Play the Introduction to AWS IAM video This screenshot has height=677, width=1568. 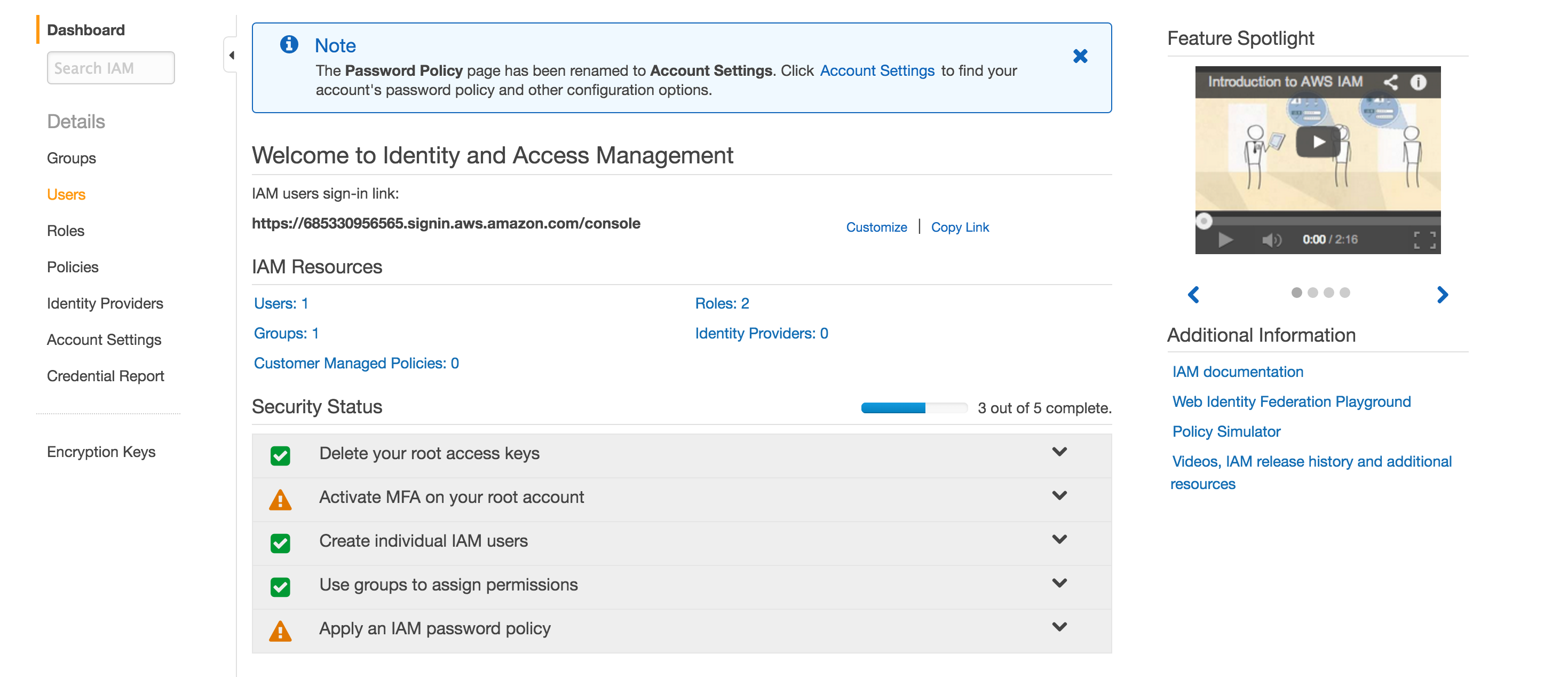[1317, 142]
